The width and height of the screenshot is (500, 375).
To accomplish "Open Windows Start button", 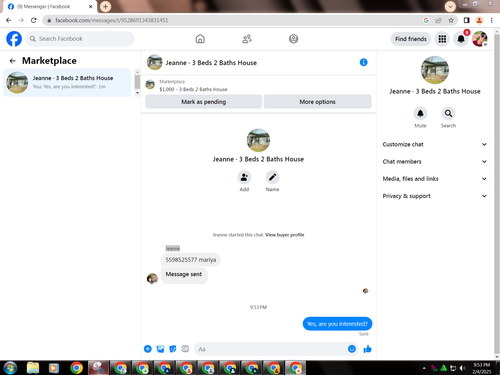I will [x=10, y=368].
